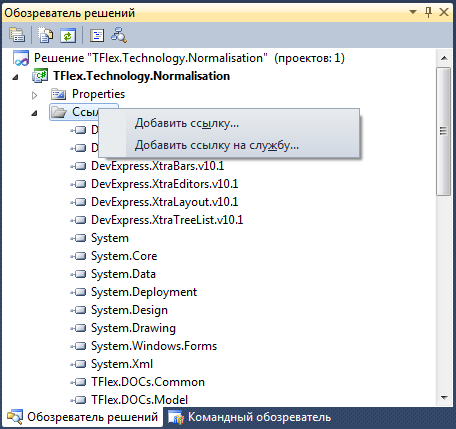Select the System.Data reference
The image size is (456, 429).
click(x=123, y=274)
